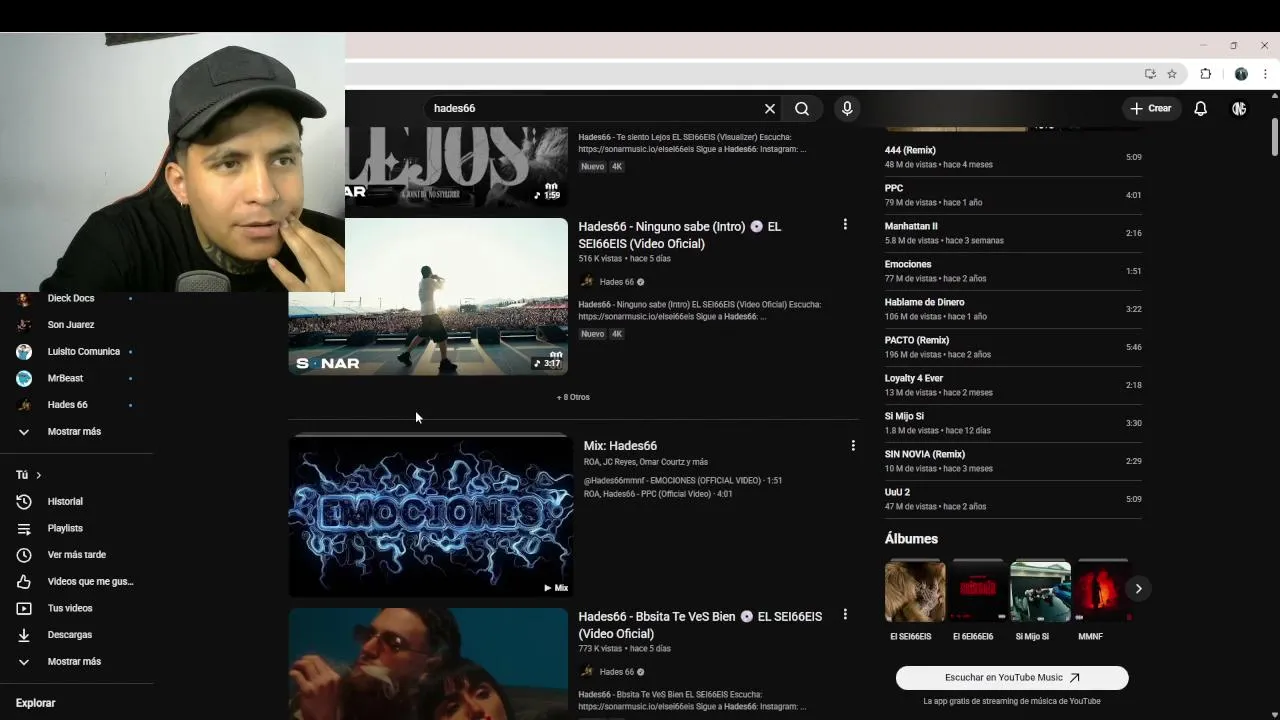Play Loyalty 4 Ever song
Screen dimensions: 1280x720
1013,385
